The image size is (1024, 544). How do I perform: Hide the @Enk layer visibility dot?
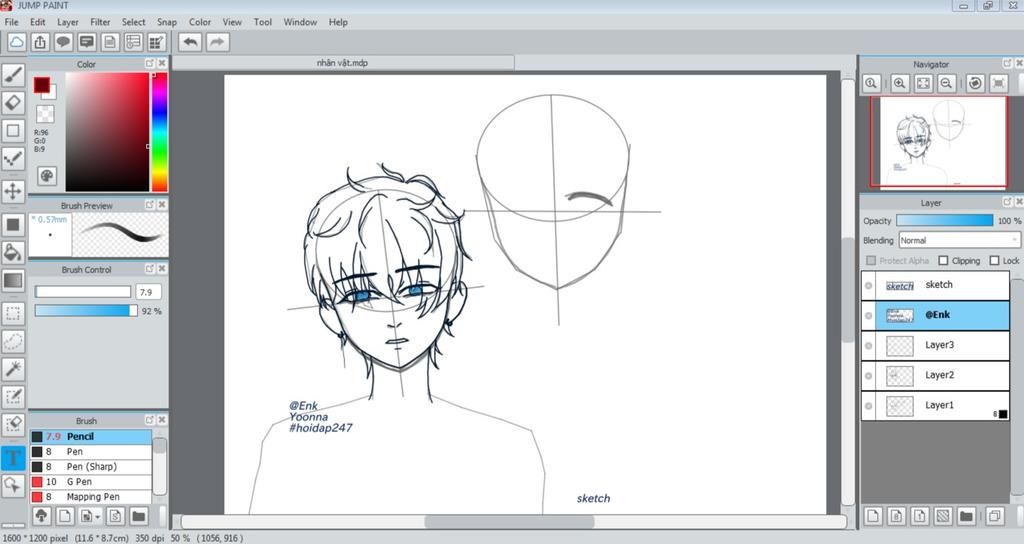pos(869,315)
